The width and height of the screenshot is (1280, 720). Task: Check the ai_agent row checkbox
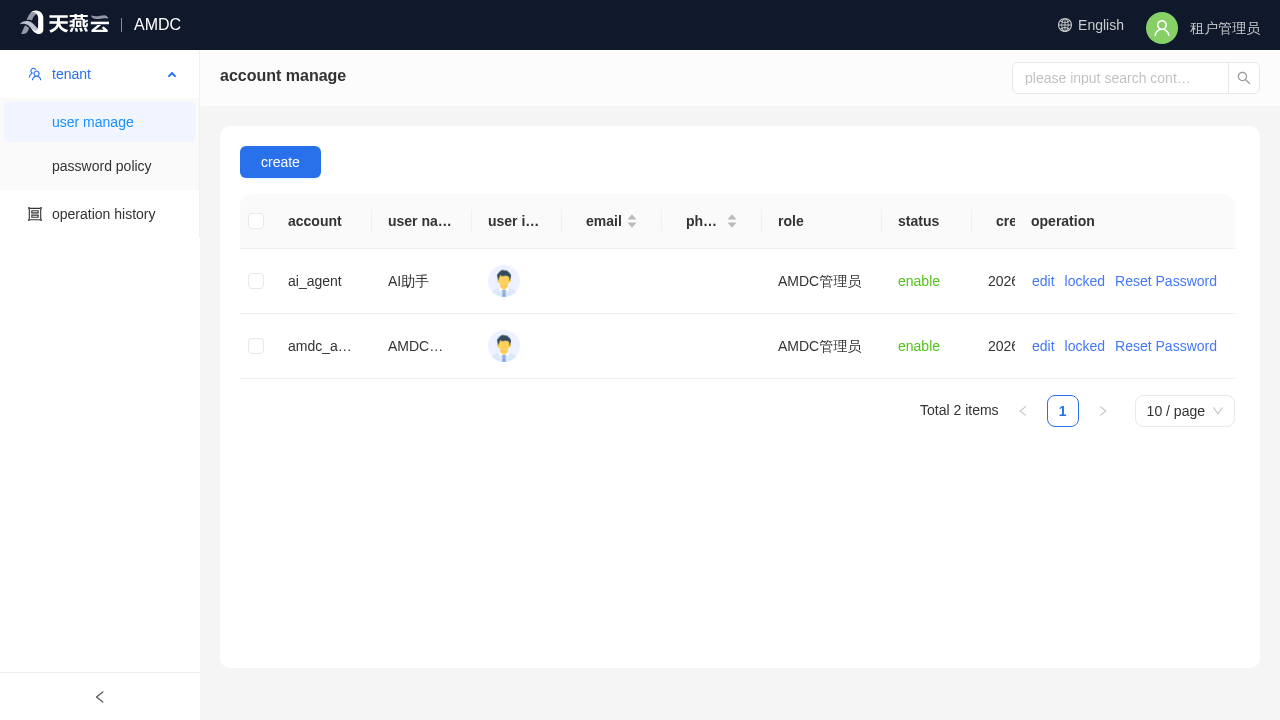[x=256, y=281]
